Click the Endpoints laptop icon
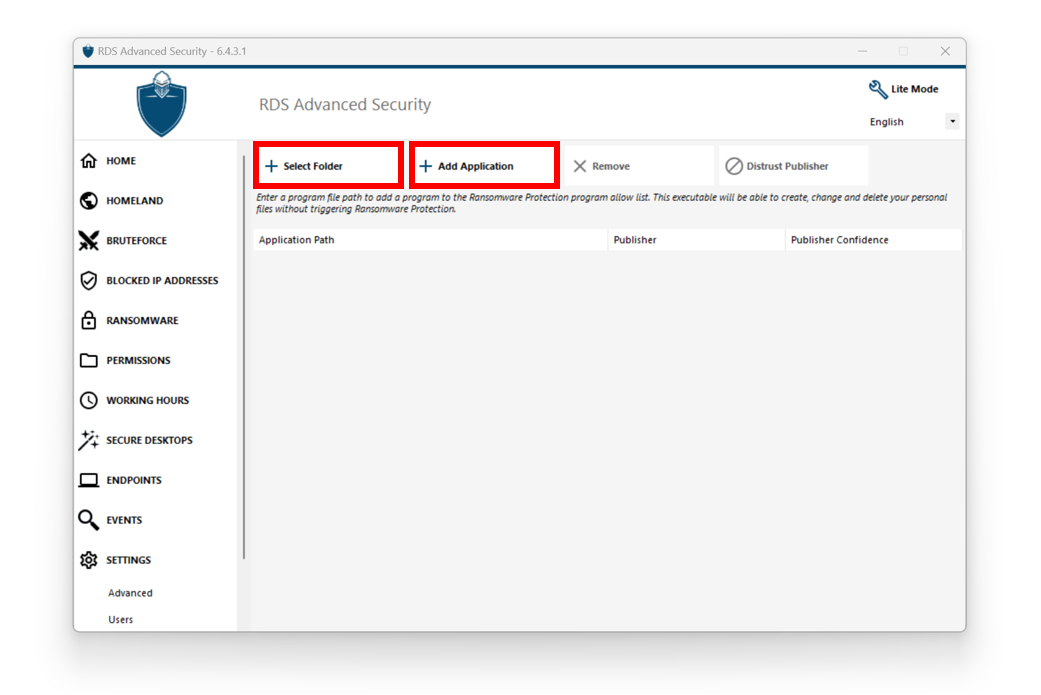 (x=88, y=480)
